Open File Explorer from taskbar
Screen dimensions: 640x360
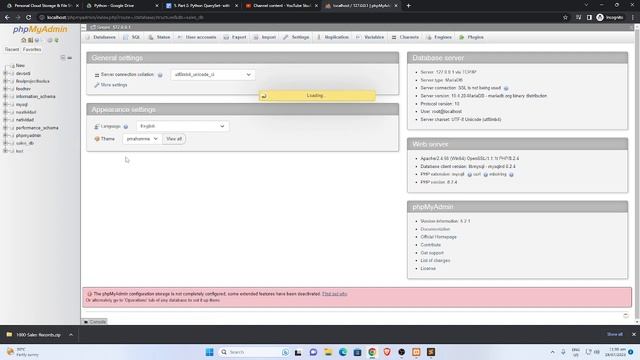(x=328, y=352)
